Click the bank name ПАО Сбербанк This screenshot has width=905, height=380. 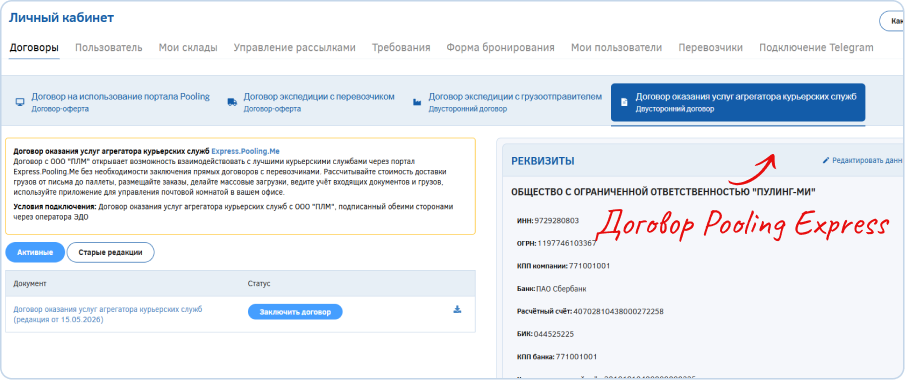562,289
